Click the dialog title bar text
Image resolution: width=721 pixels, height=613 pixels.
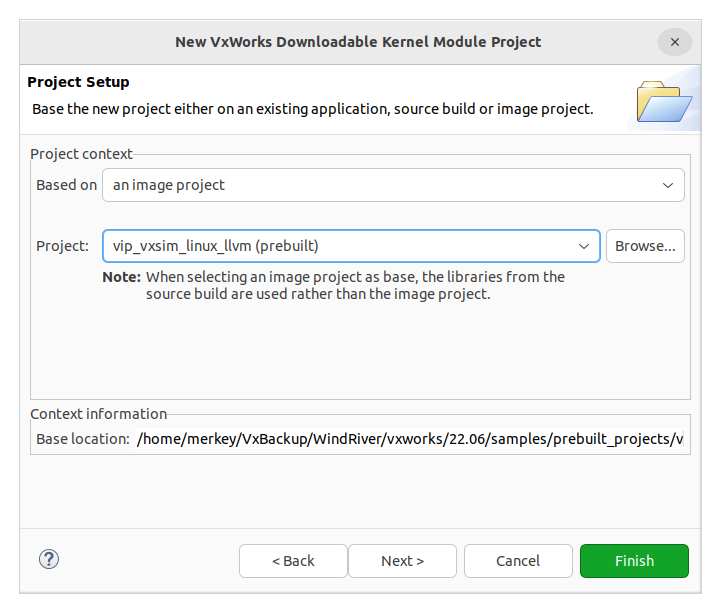click(358, 42)
